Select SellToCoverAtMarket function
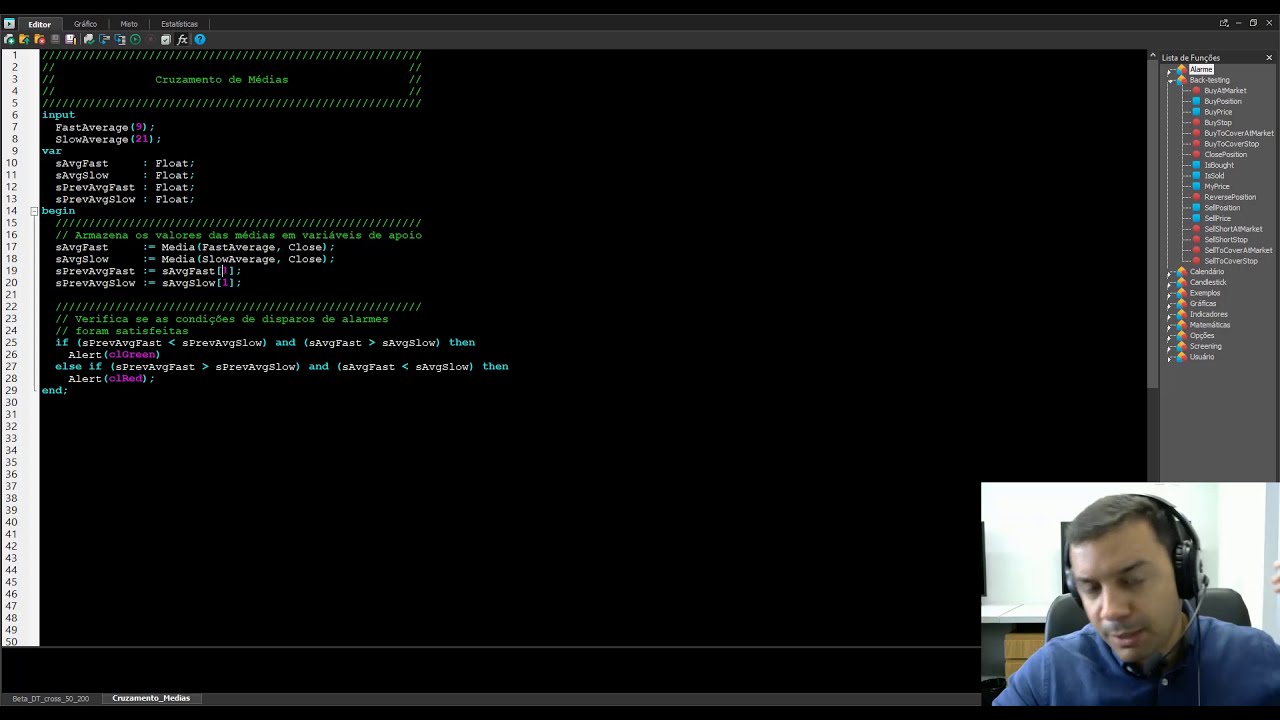1280x720 pixels. (1238, 250)
